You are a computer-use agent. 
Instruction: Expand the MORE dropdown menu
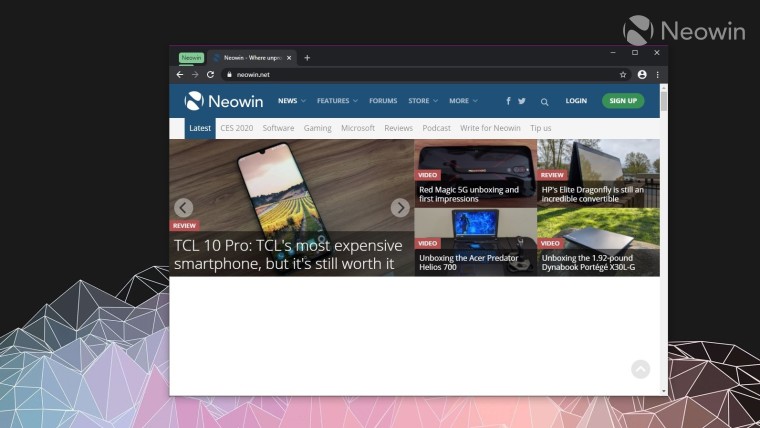coord(463,101)
